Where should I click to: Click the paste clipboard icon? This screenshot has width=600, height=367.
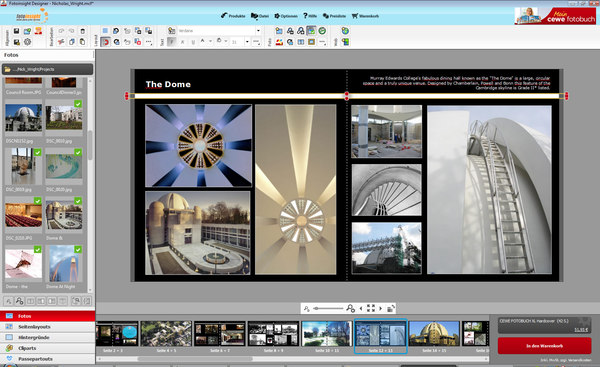pos(83,42)
